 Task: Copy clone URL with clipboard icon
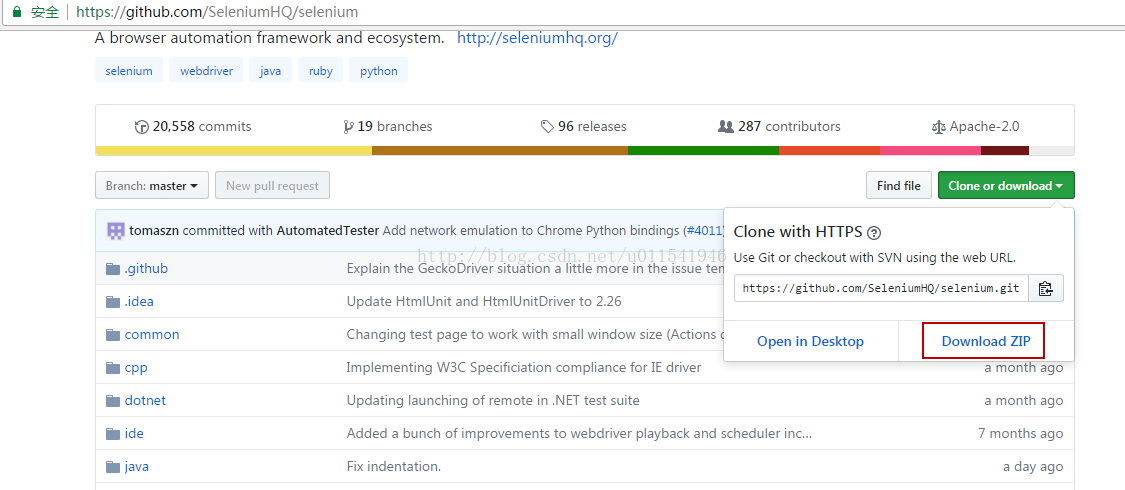(x=1045, y=288)
